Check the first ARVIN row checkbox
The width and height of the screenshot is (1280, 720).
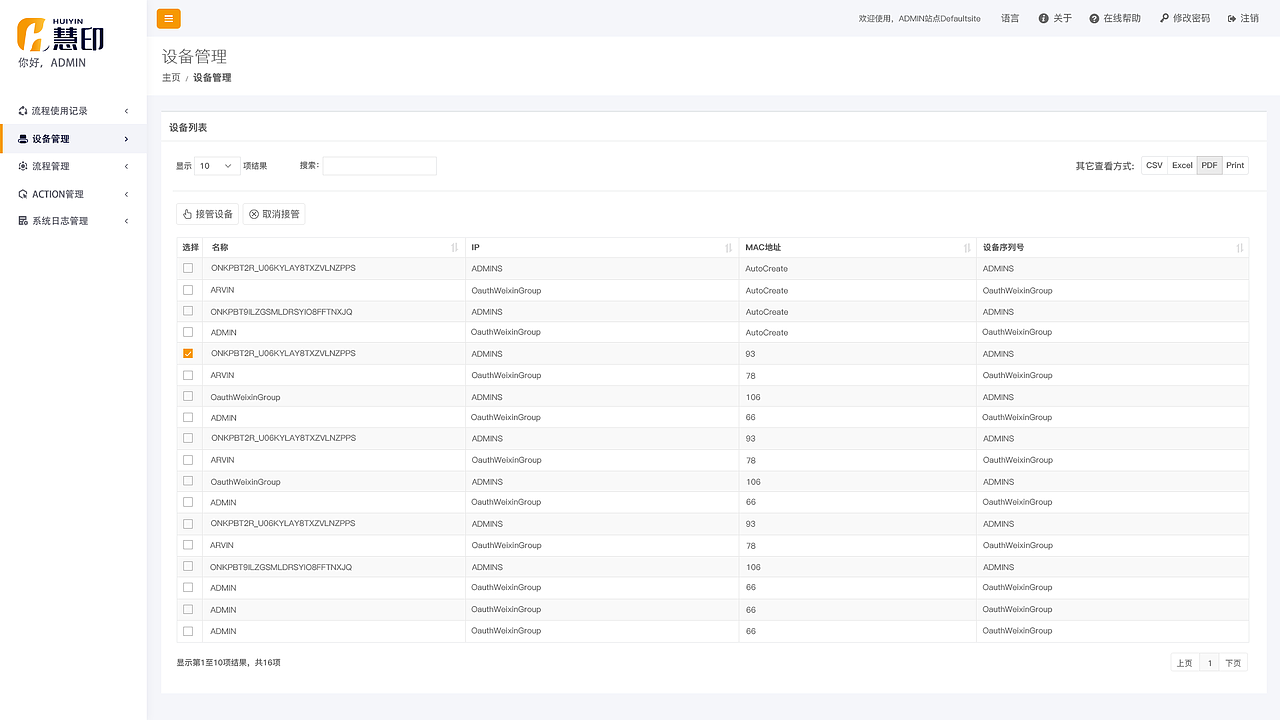(x=188, y=290)
